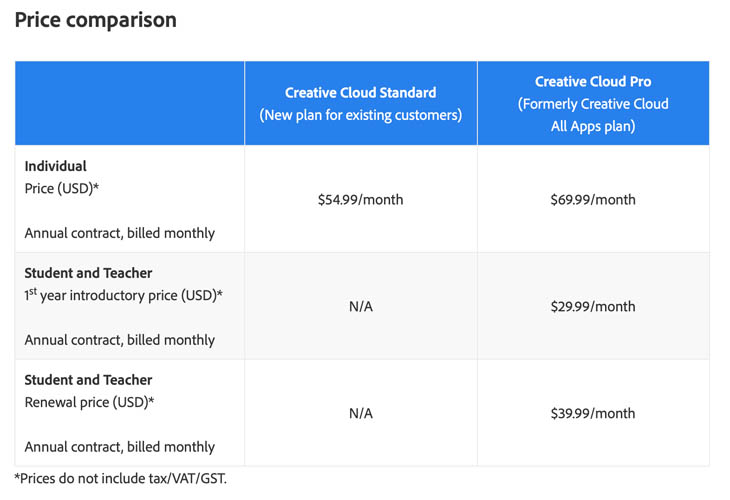This screenshot has width=730, height=500.
Task: Select the Creative Cloud Pro column header
Action: click(x=593, y=103)
